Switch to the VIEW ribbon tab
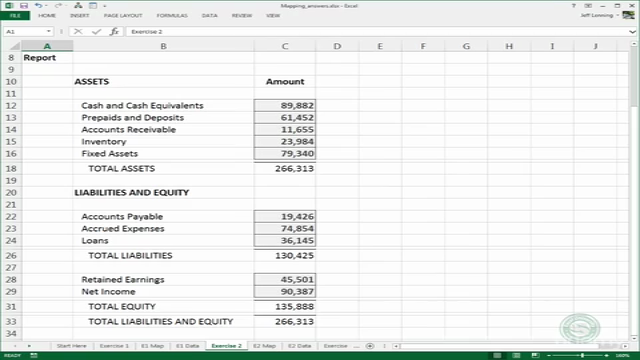Screen dimensions: 640x360 tap(273, 16)
